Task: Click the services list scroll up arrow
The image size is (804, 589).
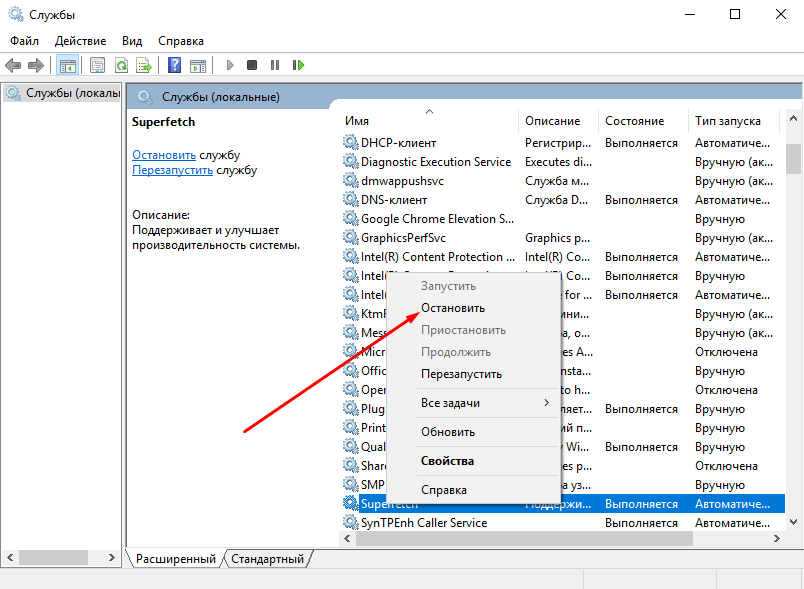Action: (793, 118)
